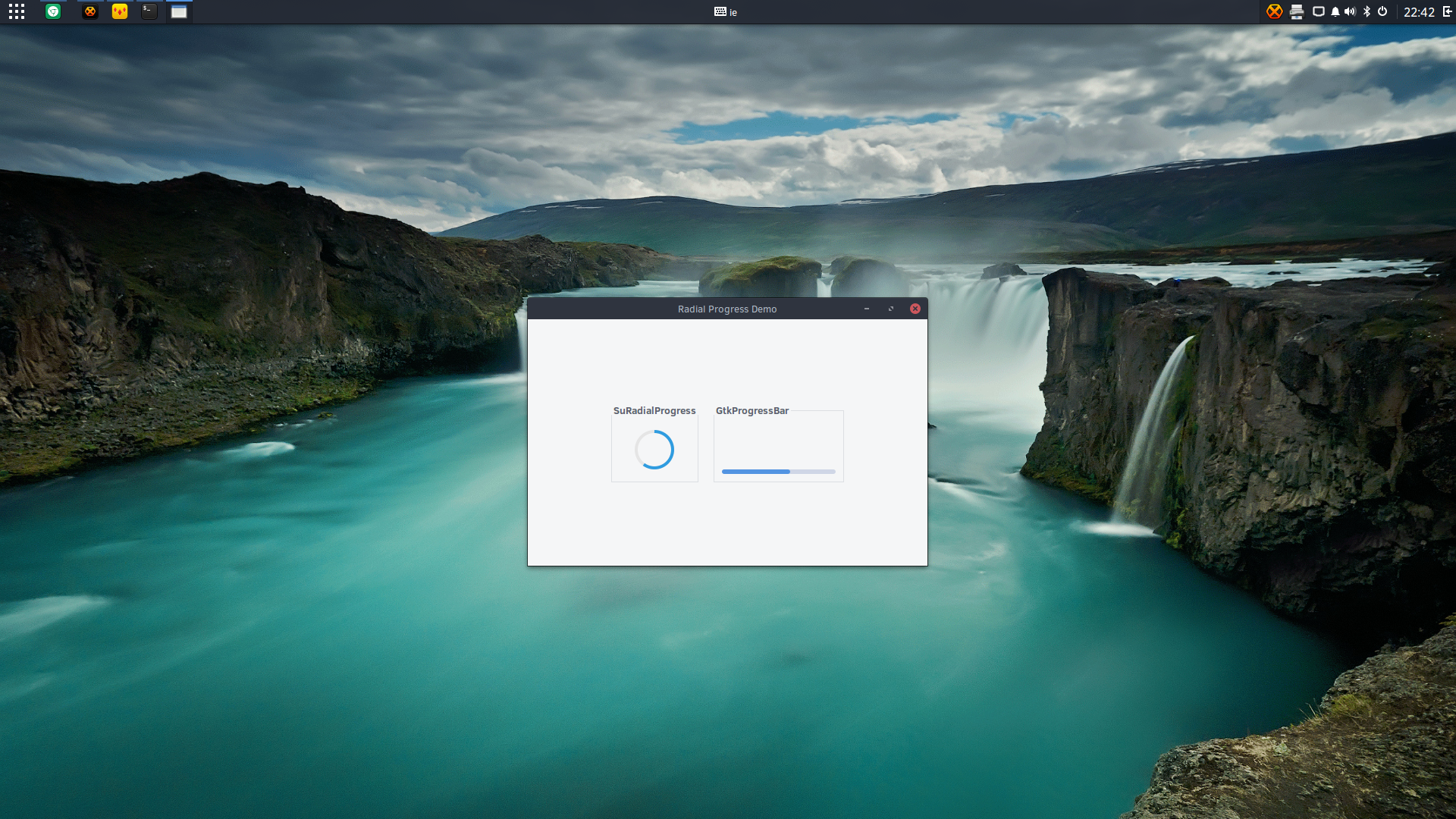Viewport: 1456px width, 819px height.
Task: Click the 22:42 clock
Action: [x=1419, y=12]
